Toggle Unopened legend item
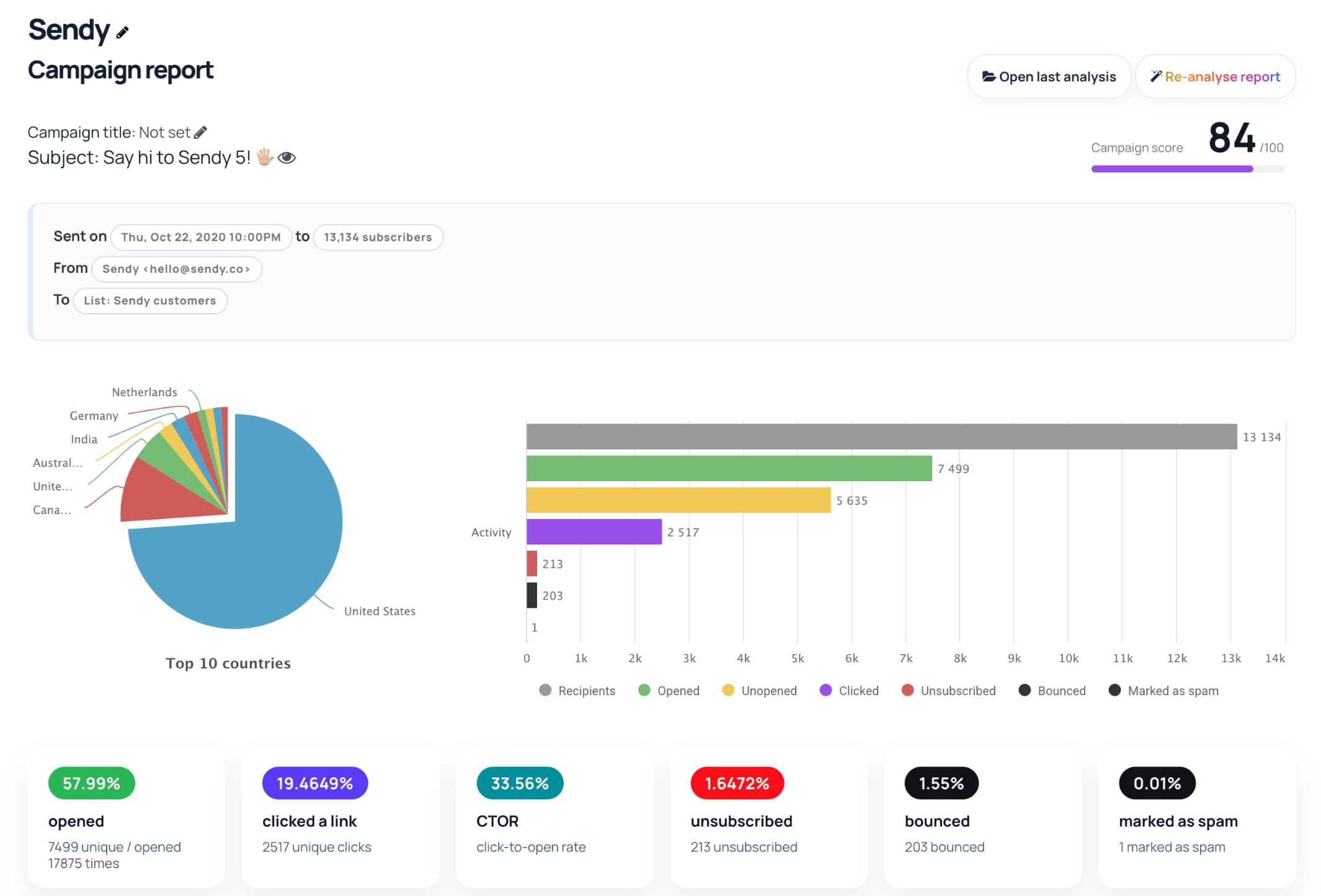 760,691
